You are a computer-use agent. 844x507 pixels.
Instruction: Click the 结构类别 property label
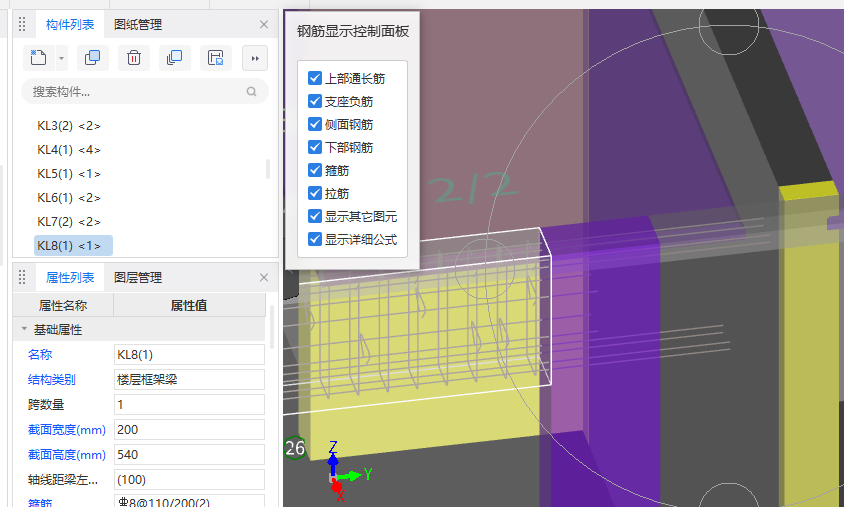pos(52,379)
